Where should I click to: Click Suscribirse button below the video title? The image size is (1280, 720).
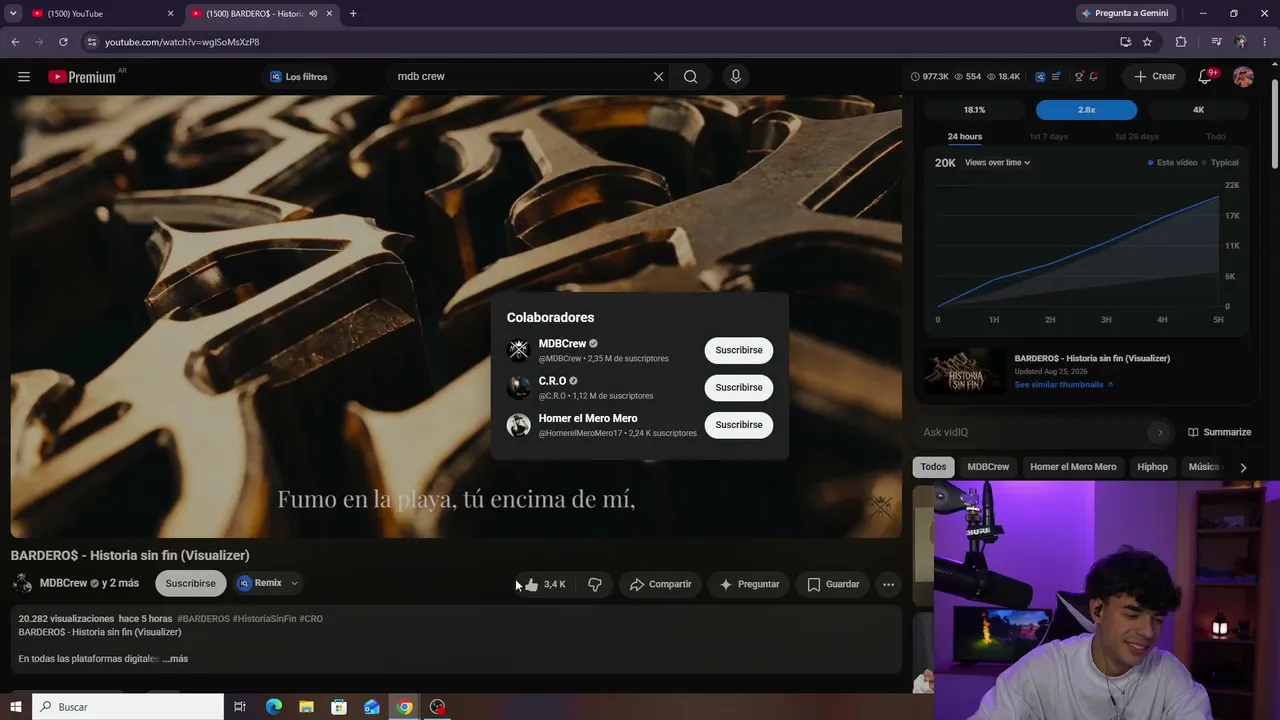pos(190,583)
